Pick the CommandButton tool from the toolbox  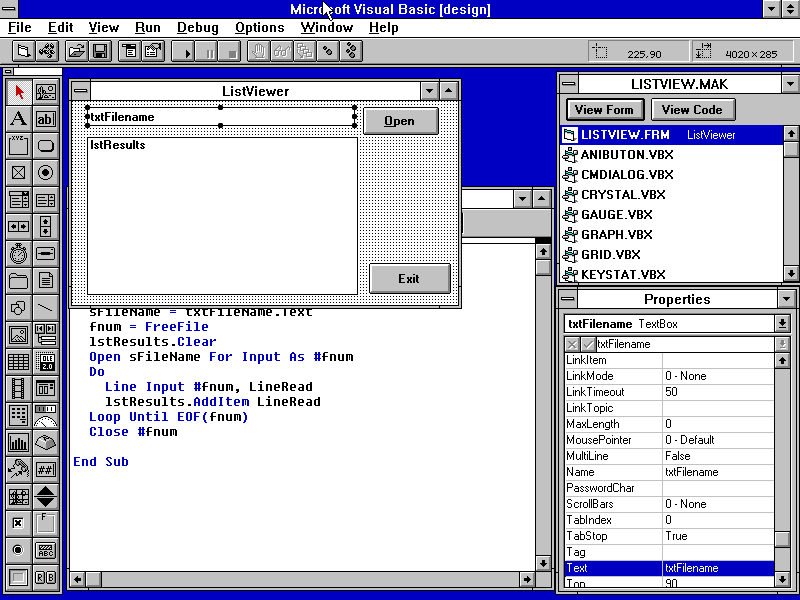pyautogui.click(x=45, y=146)
